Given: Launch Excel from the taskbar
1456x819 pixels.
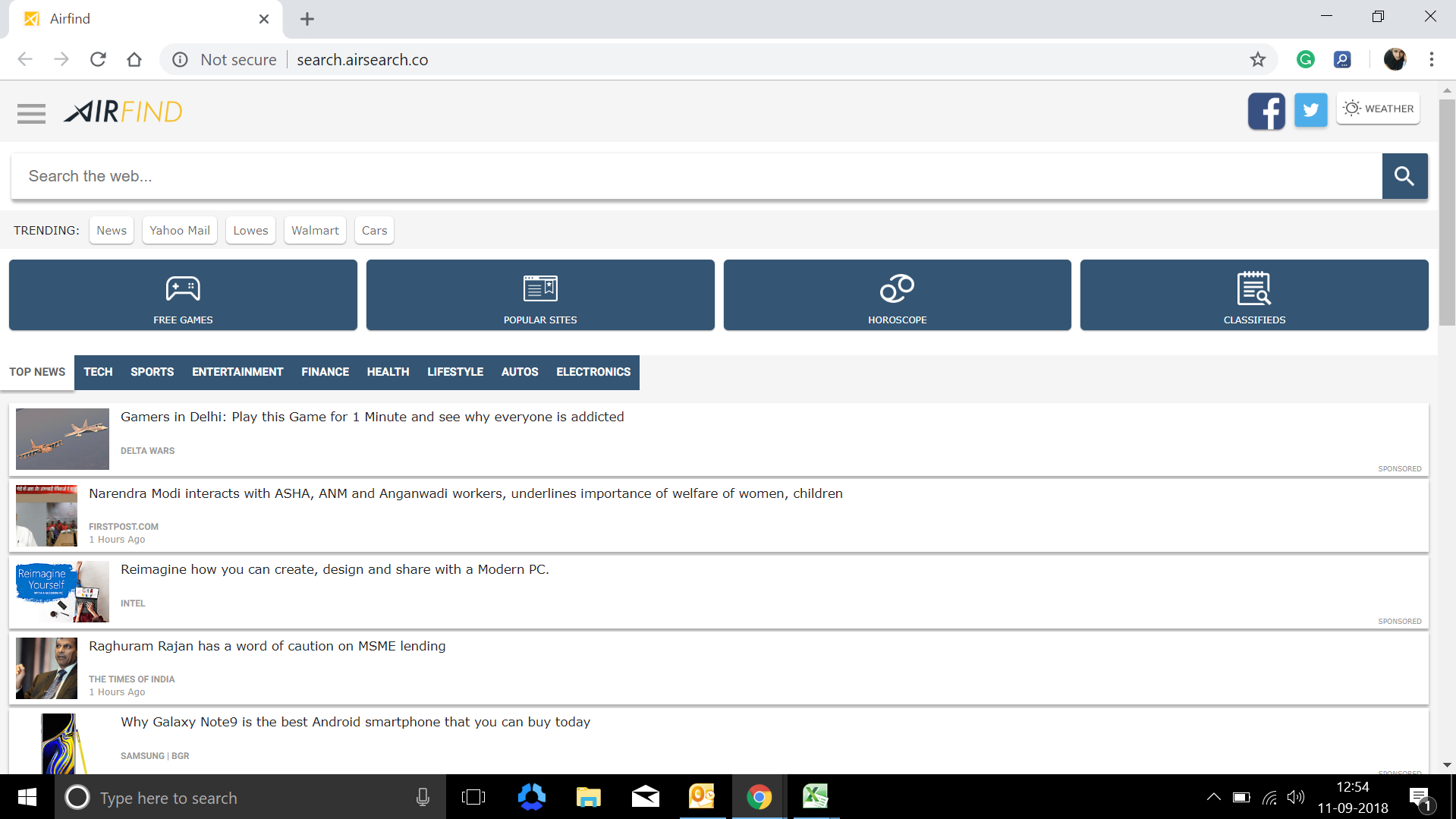Looking at the screenshot, I should pyautogui.click(x=815, y=797).
